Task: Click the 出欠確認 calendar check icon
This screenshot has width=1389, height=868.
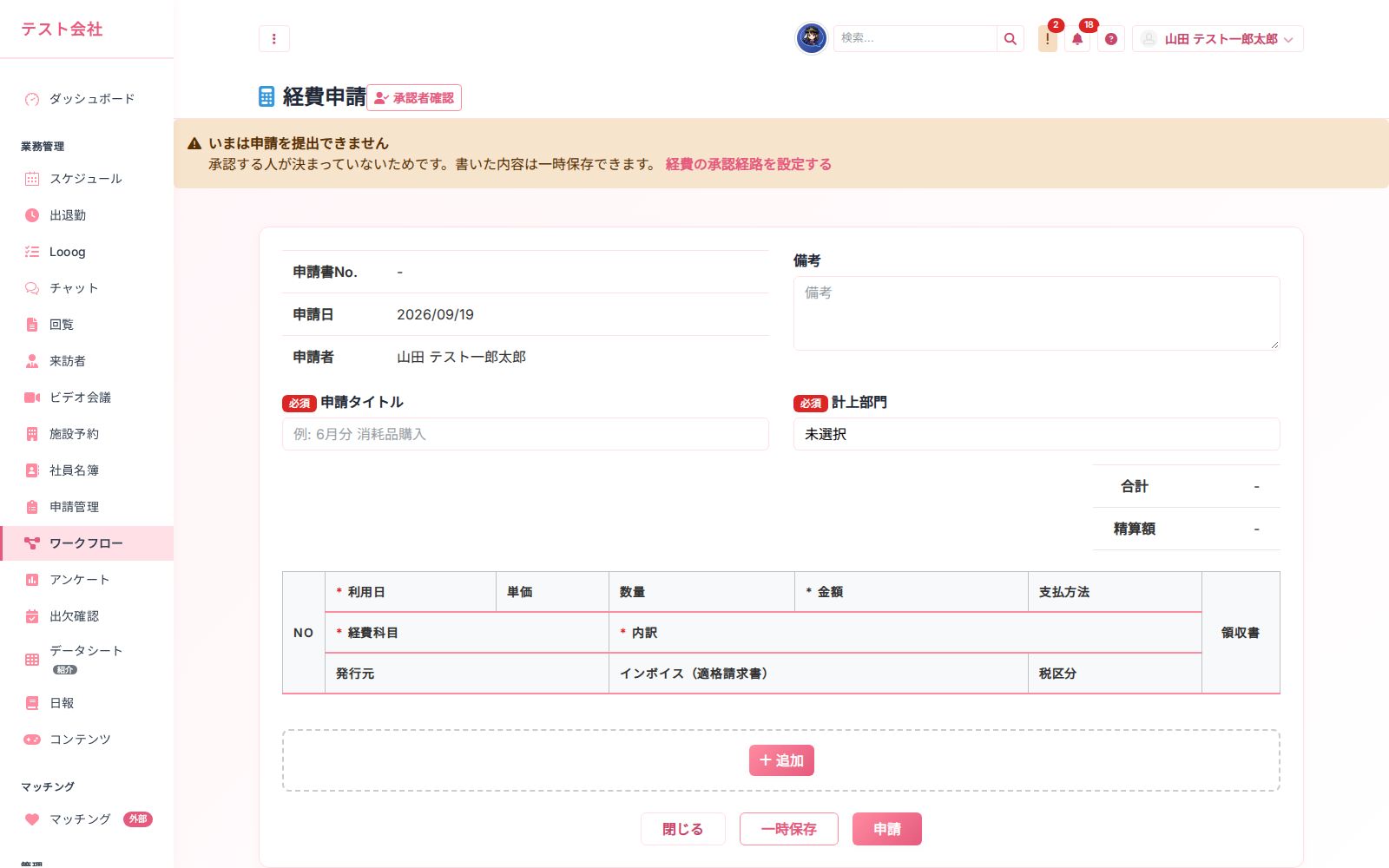Action: click(x=32, y=616)
